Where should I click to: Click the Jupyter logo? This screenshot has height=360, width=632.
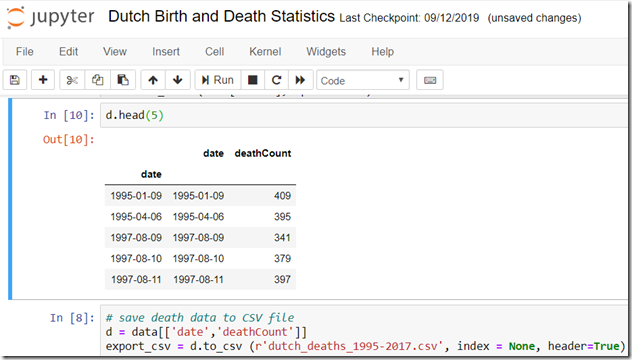click(51, 17)
